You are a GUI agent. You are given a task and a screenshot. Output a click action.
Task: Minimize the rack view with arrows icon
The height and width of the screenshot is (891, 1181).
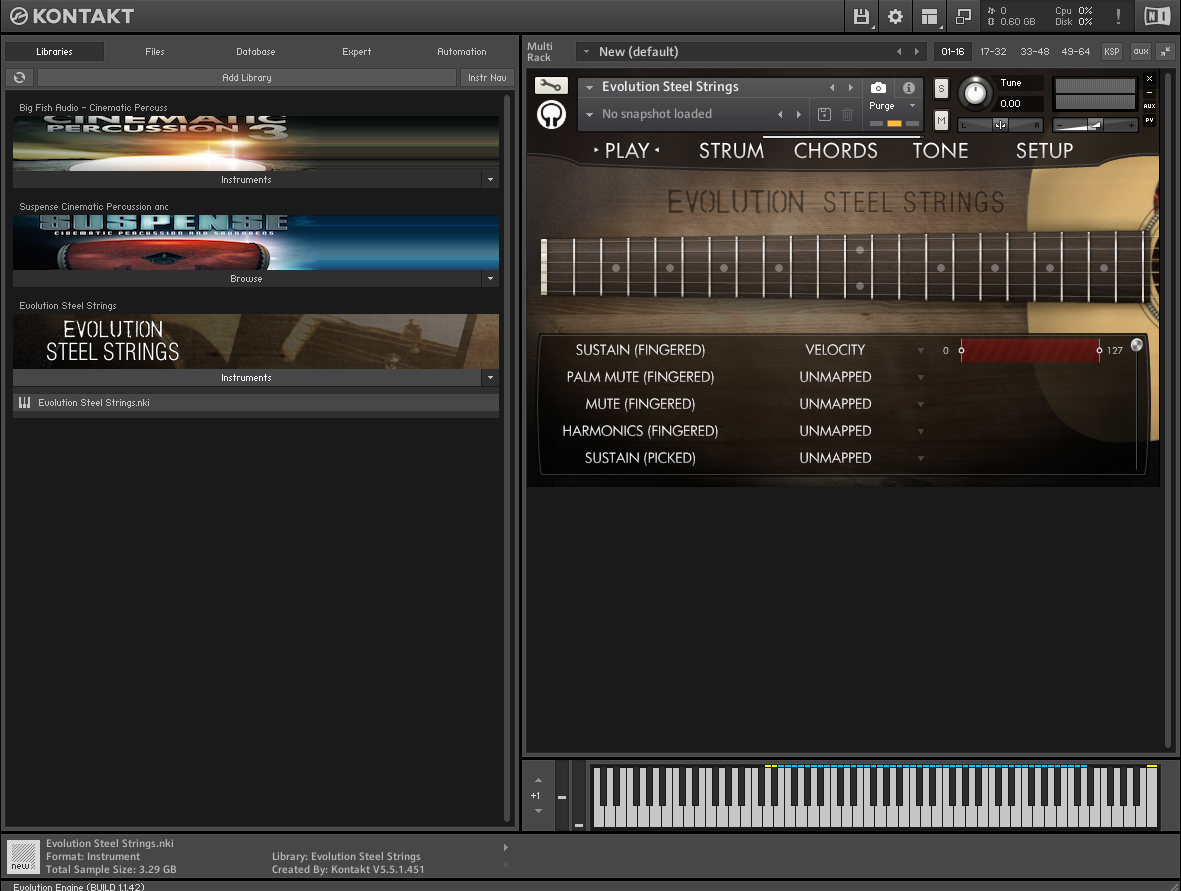(x=1165, y=51)
